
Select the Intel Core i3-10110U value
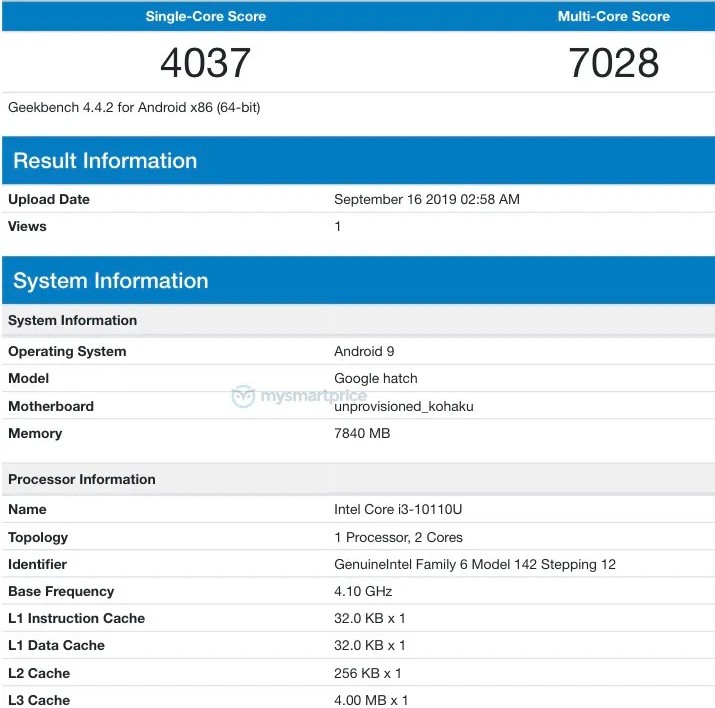[x=398, y=509]
